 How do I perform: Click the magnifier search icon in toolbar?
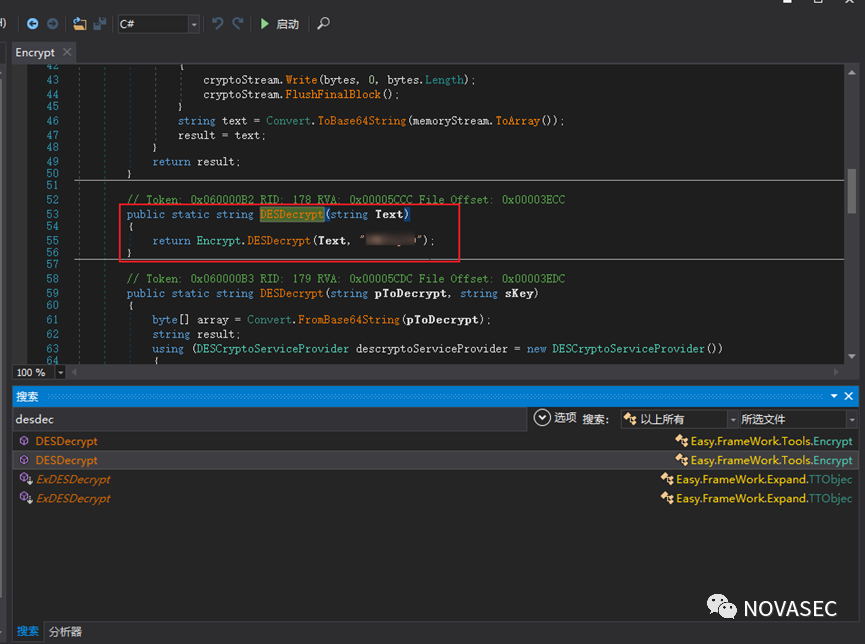click(x=323, y=23)
